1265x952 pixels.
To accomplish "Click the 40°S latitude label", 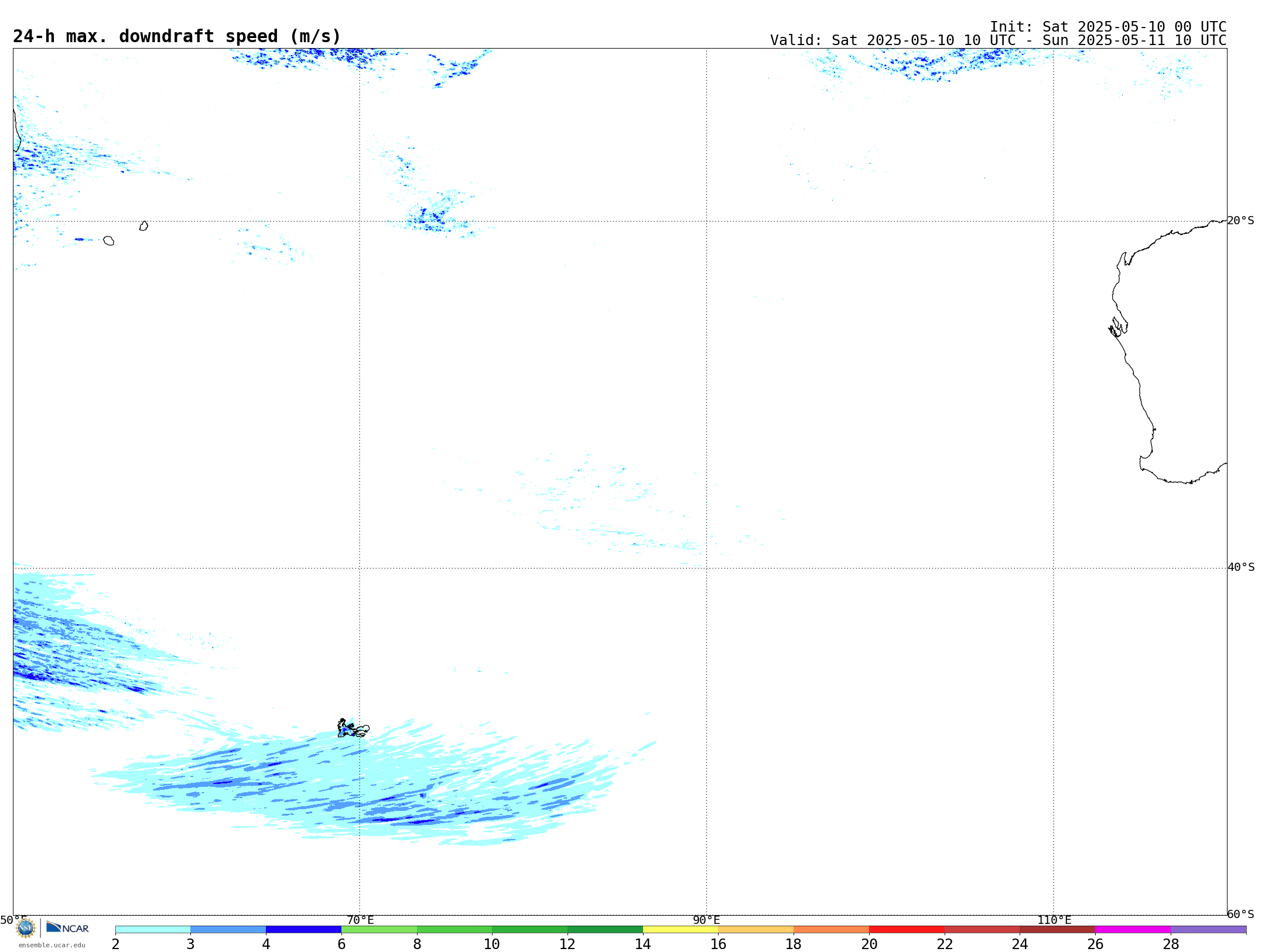I will 1241,567.
